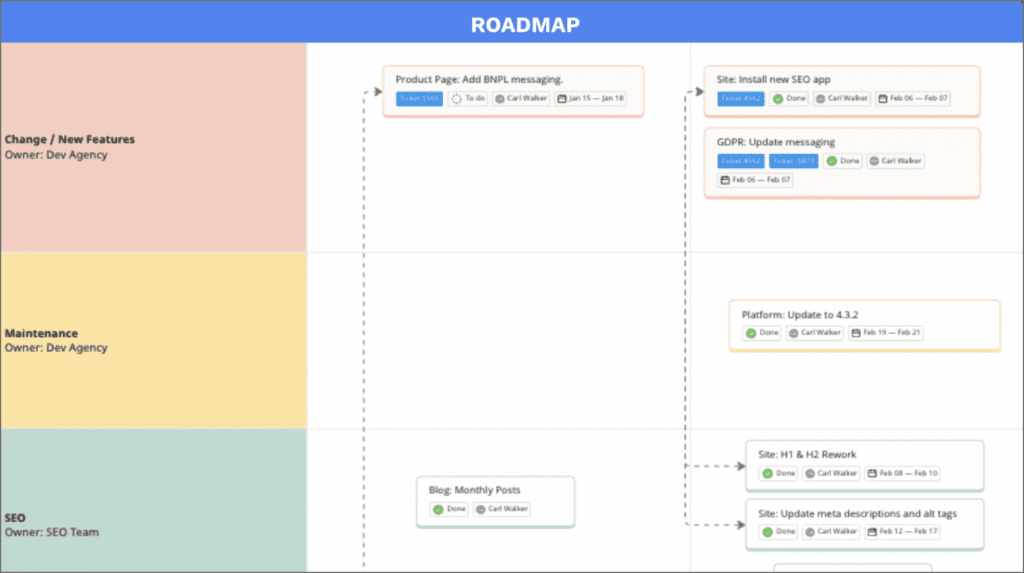Select the Maintenance swimlane label
Screen dimensions: 1024x573
click(41, 333)
